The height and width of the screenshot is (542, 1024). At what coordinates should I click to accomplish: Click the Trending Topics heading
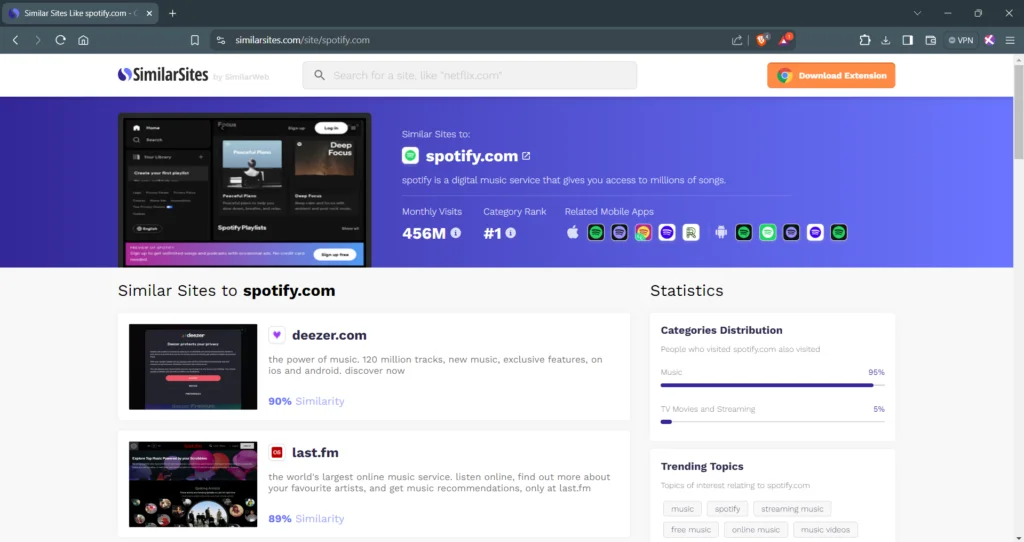701,466
